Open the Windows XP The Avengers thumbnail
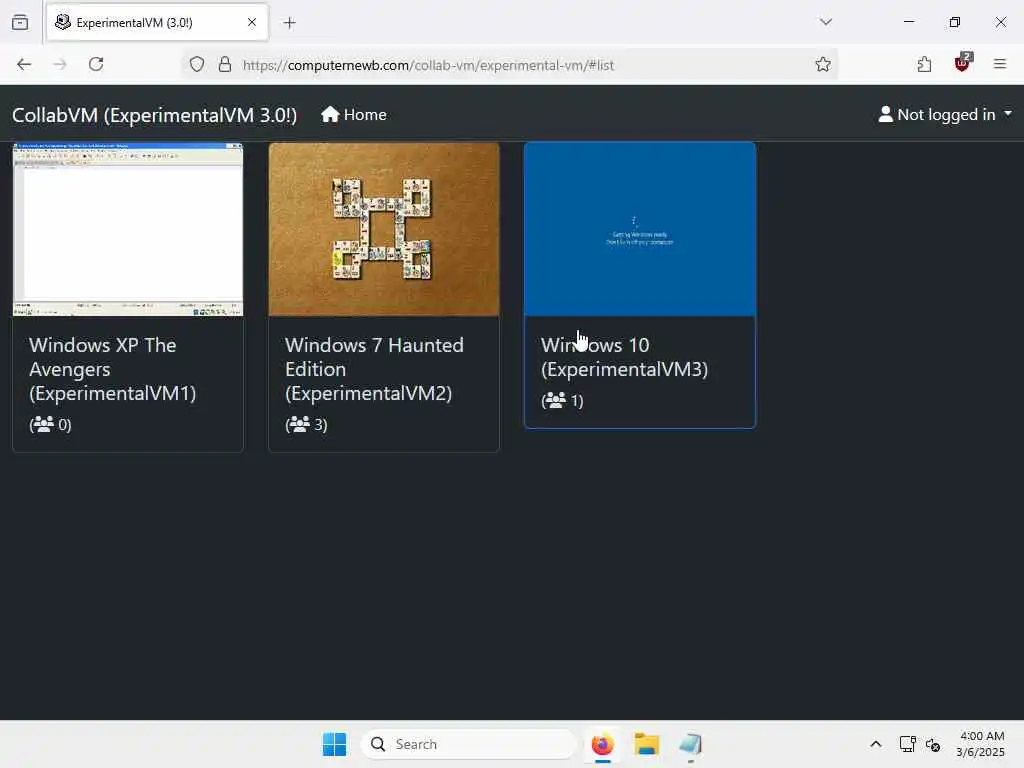 (128, 229)
